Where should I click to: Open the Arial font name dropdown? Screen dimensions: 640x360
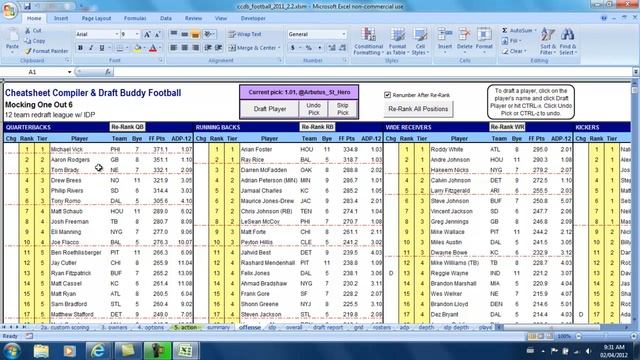117,34
